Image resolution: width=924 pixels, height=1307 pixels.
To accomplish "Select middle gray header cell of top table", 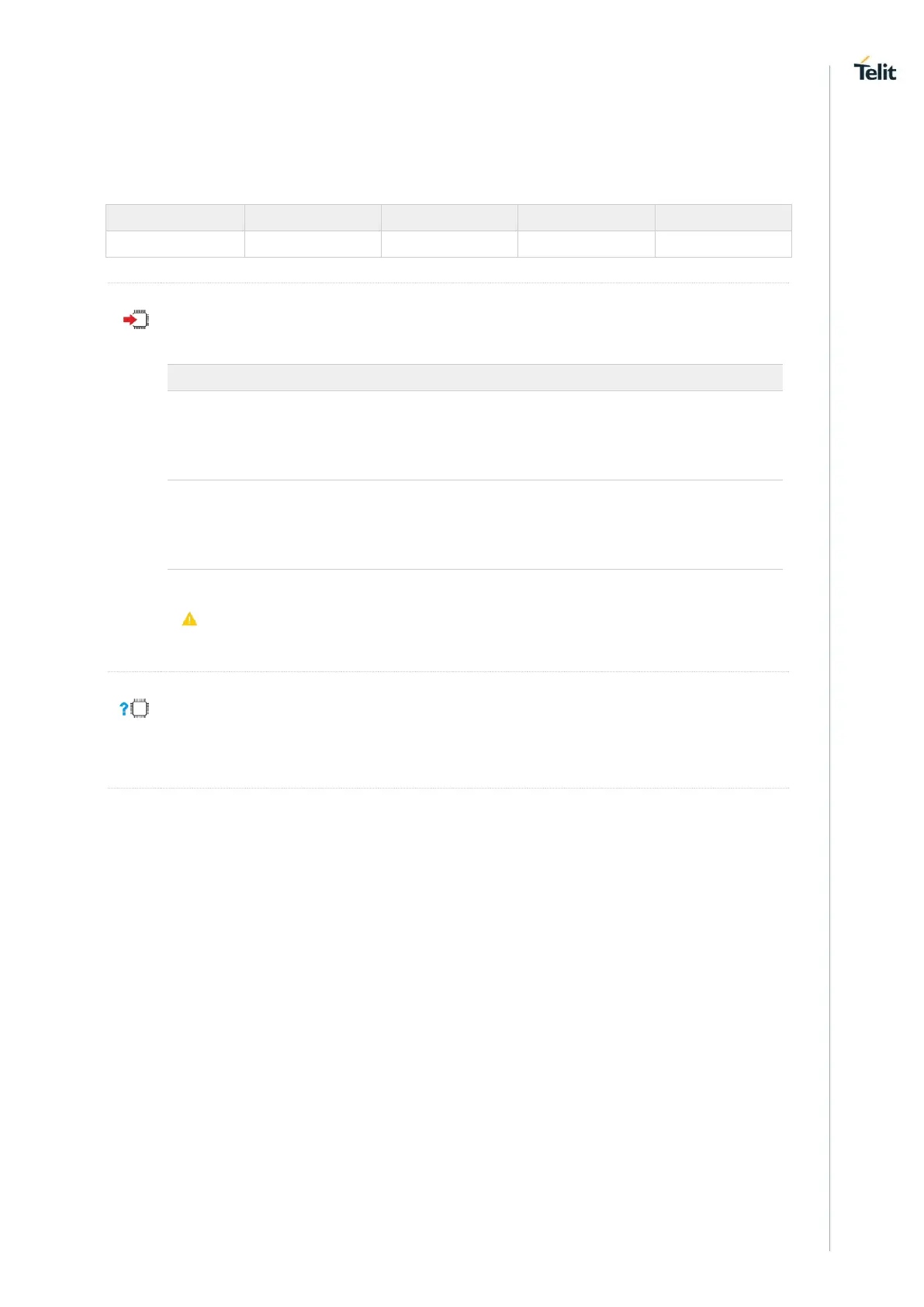I will coord(449,218).
